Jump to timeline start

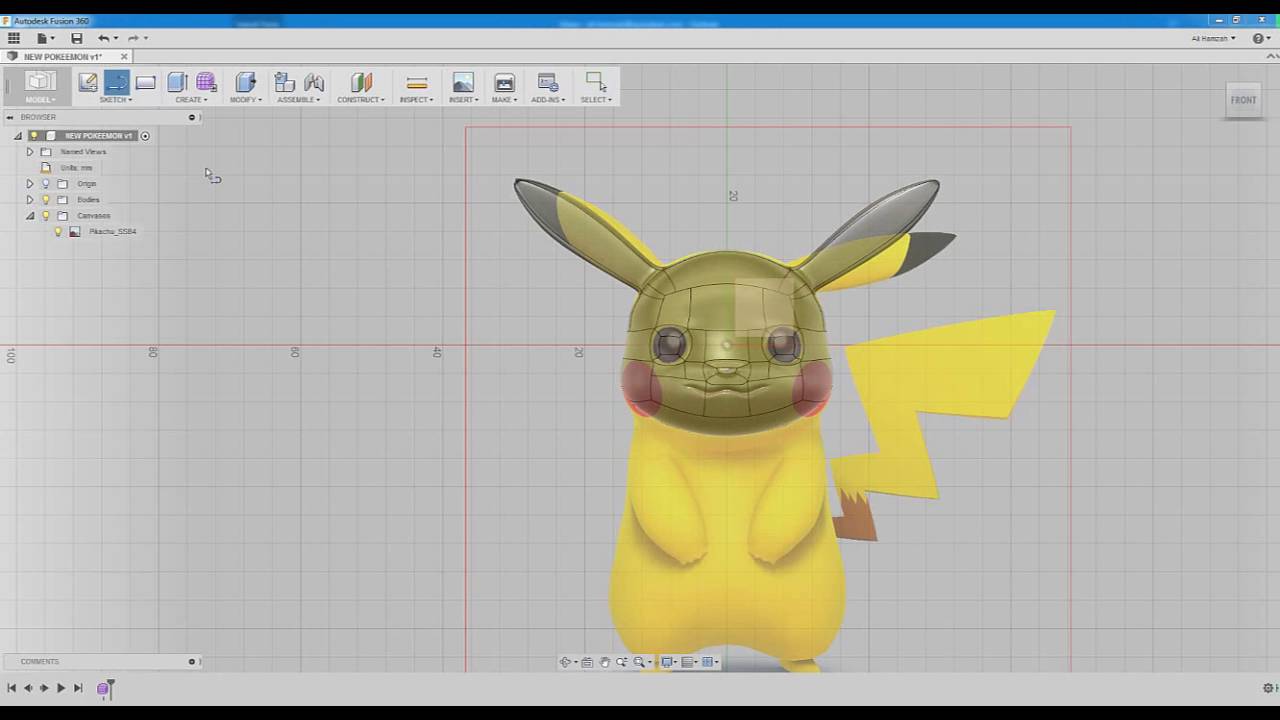tap(12, 688)
